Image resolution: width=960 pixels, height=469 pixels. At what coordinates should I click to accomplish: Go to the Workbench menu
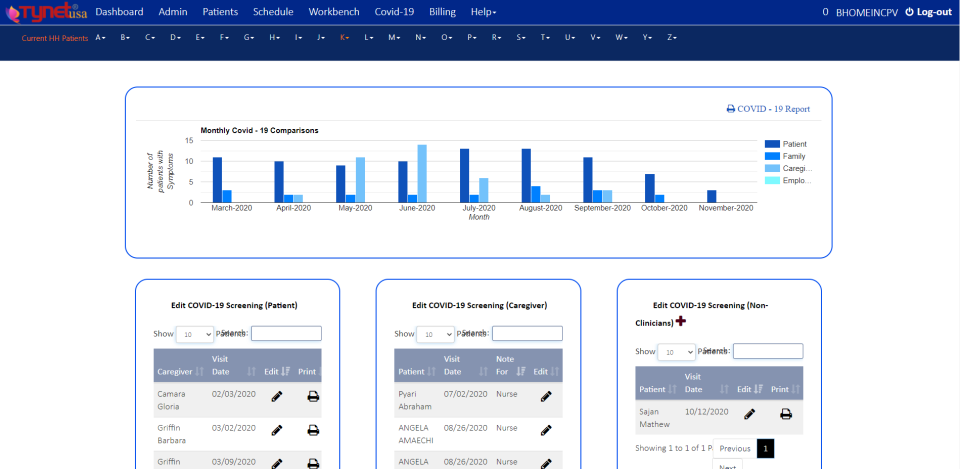(334, 12)
